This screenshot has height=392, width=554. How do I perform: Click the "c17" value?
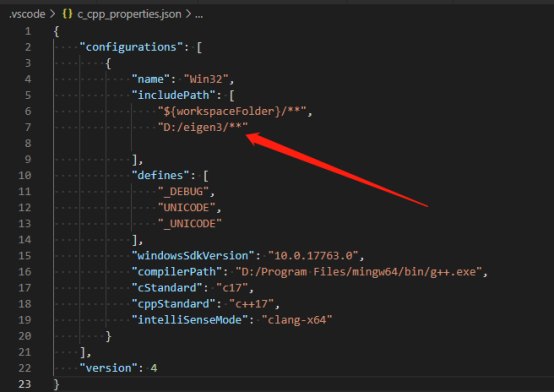point(232,288)
